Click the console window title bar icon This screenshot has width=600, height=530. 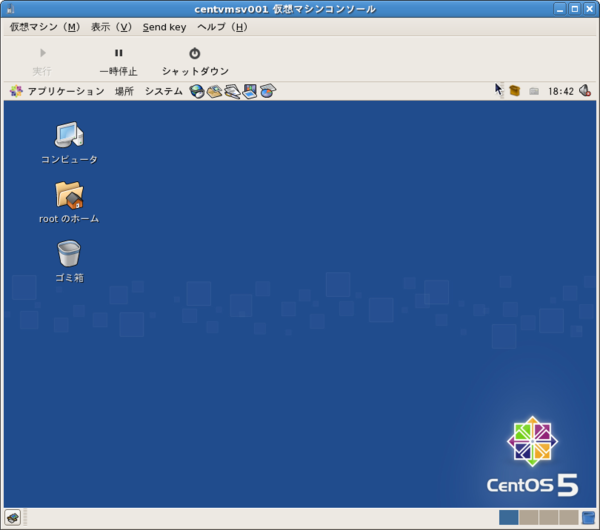11,9
